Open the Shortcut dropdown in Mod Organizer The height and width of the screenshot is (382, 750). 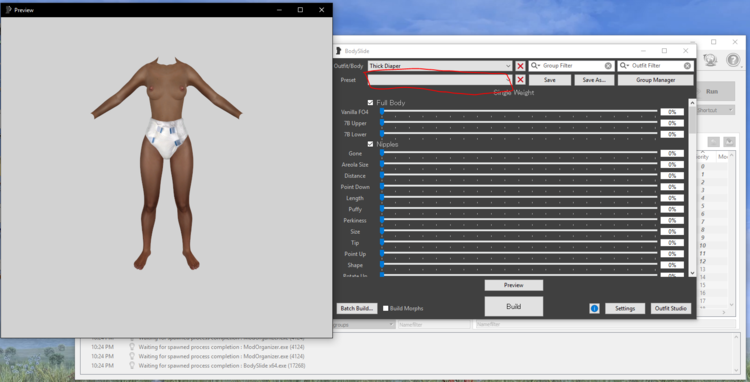716,110
